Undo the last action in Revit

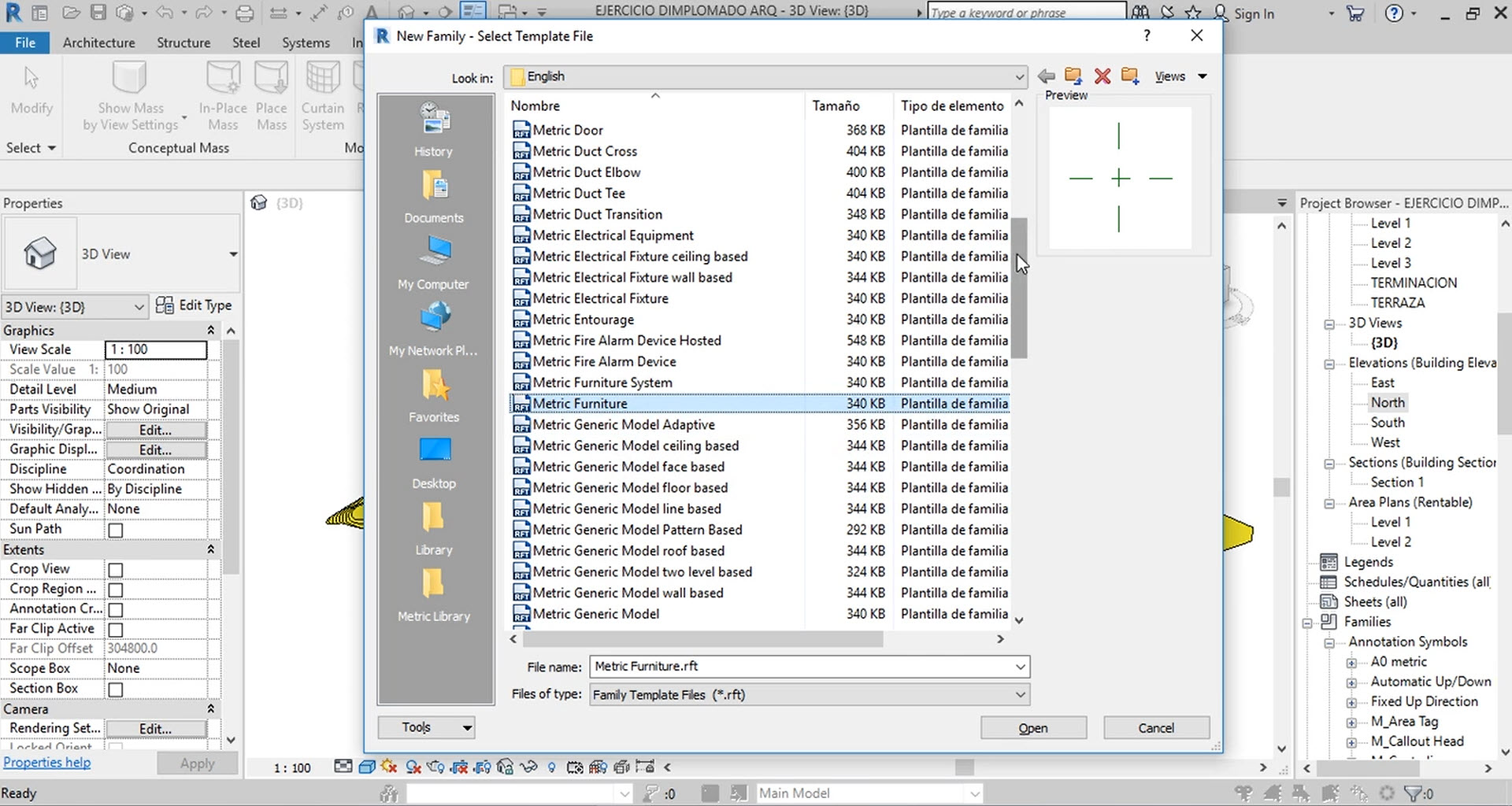pyautogui.click(x=164, y=13)
